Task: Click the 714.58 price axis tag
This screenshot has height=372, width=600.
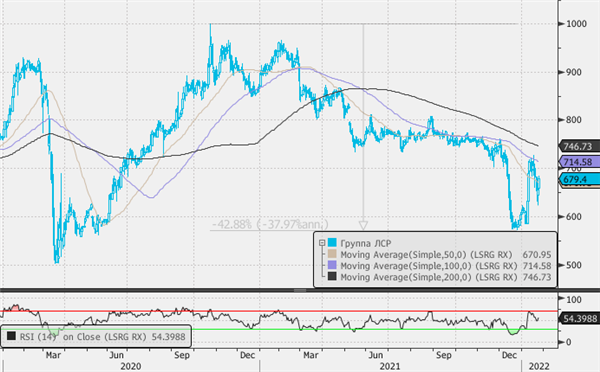Action: click(x=580, y=162)
